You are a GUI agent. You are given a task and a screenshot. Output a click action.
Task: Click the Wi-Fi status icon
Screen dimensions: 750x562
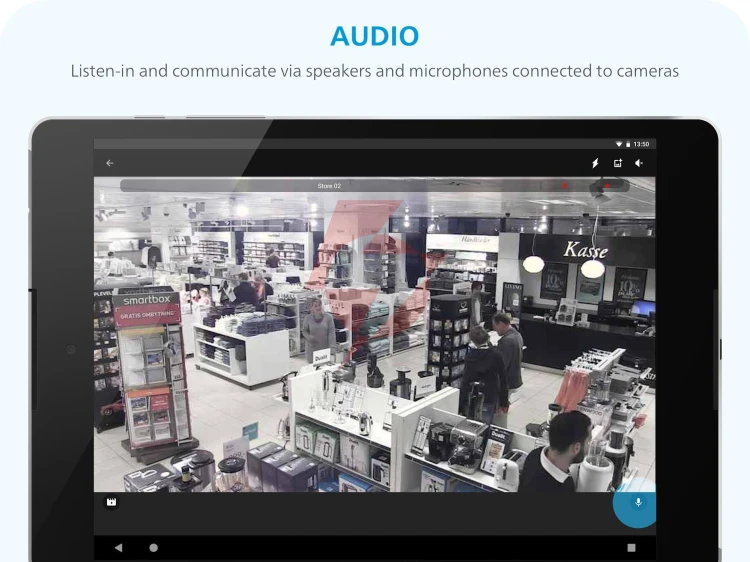[x=618, y=144]
